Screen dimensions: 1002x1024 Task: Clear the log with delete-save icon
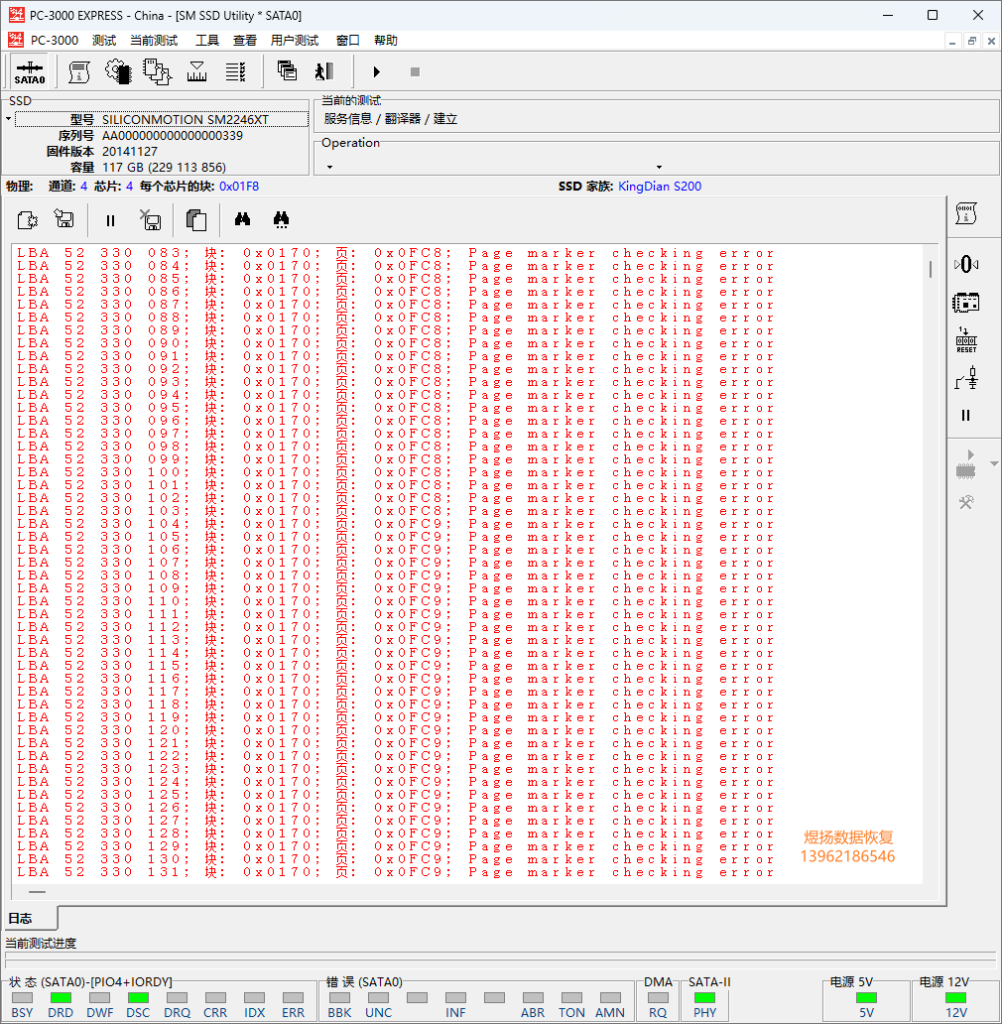click(x=151, y=220)
